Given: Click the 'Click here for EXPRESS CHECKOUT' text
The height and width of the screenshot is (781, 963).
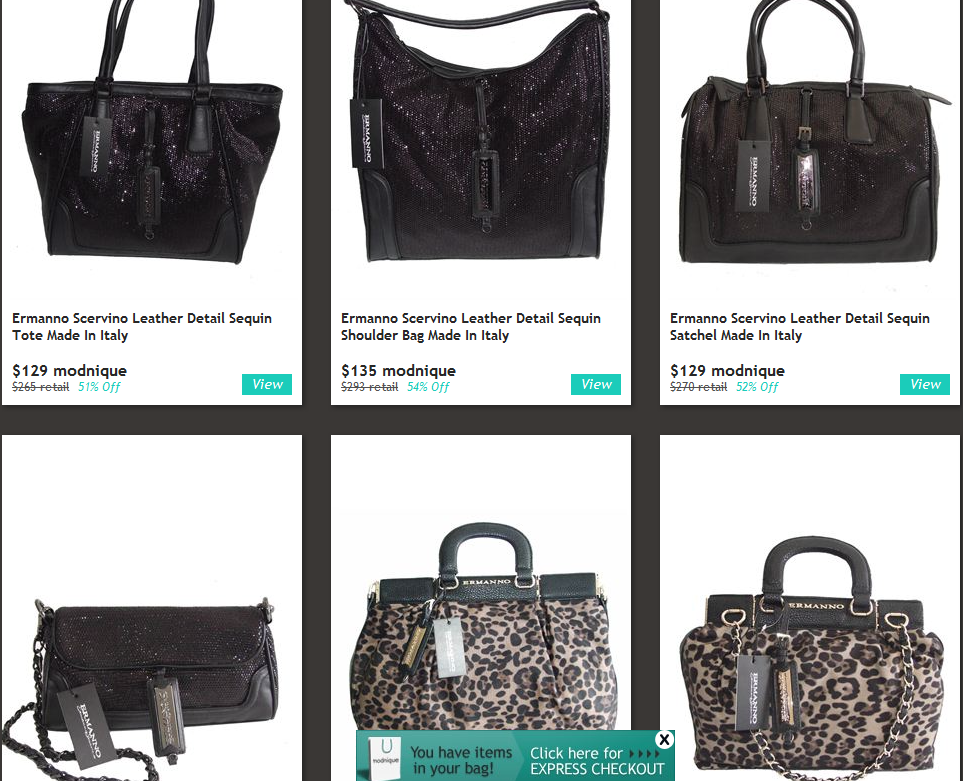Looking at the screenshot, I should click(597, 761).
